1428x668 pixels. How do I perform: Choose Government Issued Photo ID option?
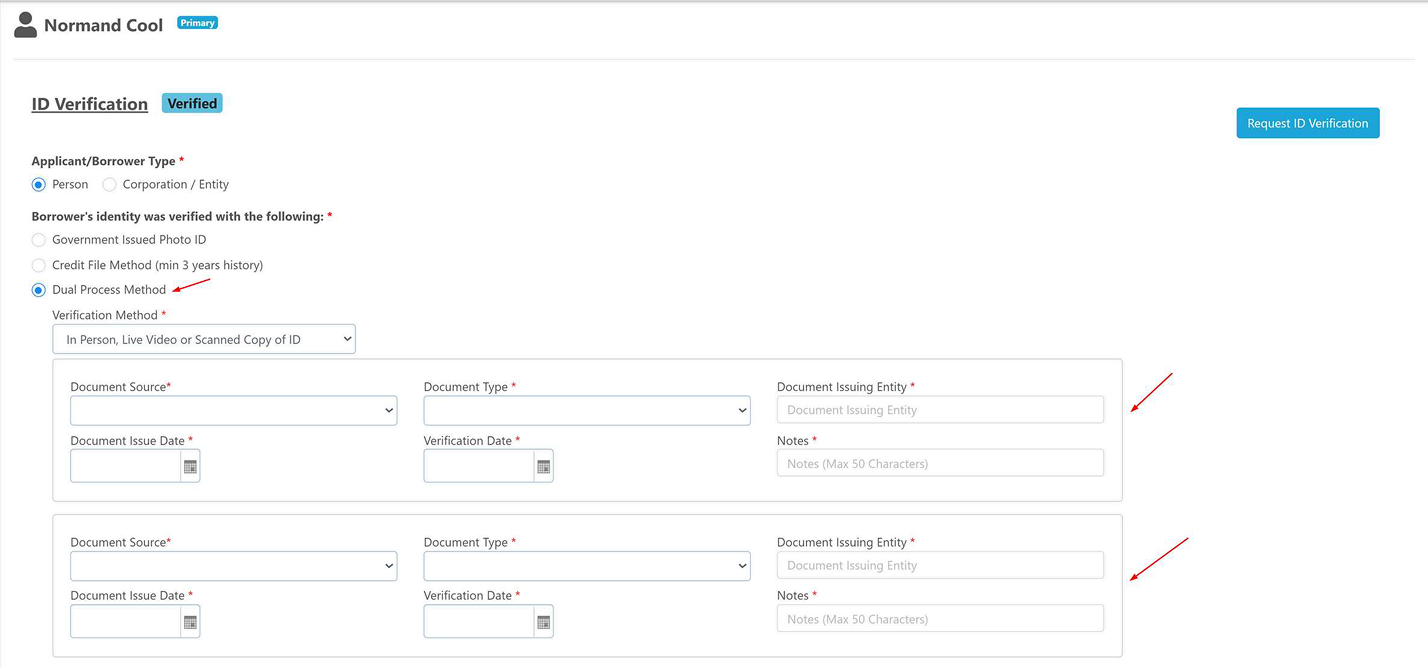pos(39,240)
